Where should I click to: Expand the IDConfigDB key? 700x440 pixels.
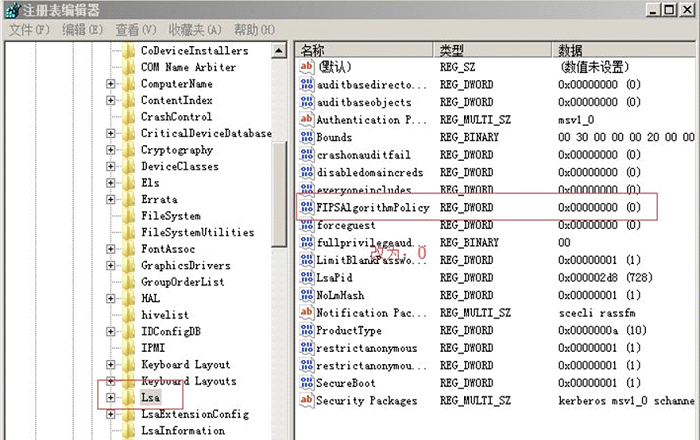point(110,332)
